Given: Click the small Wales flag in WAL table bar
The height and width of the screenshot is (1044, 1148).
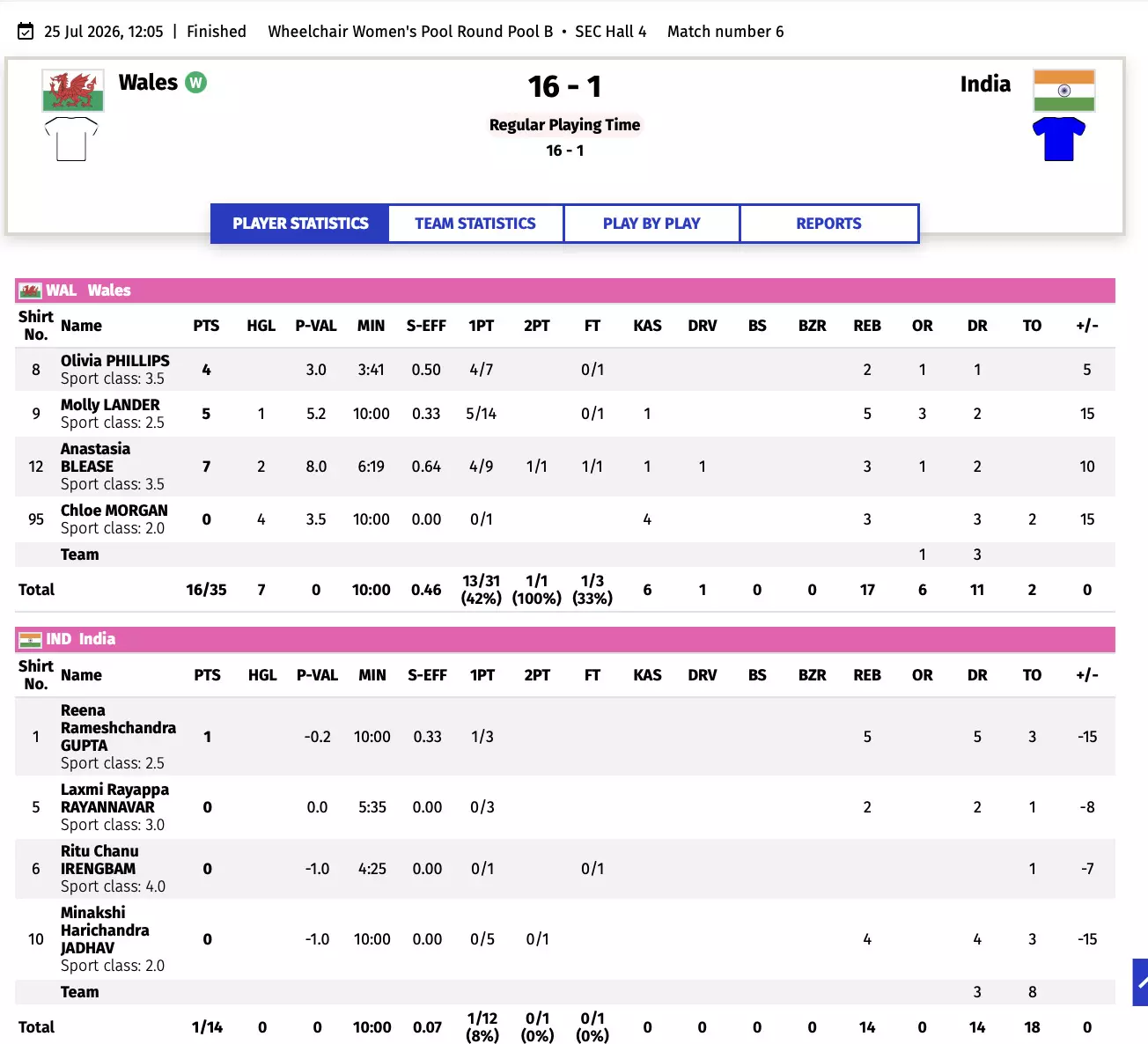Looking at the screenshot, I should click(x=30, y=290).
